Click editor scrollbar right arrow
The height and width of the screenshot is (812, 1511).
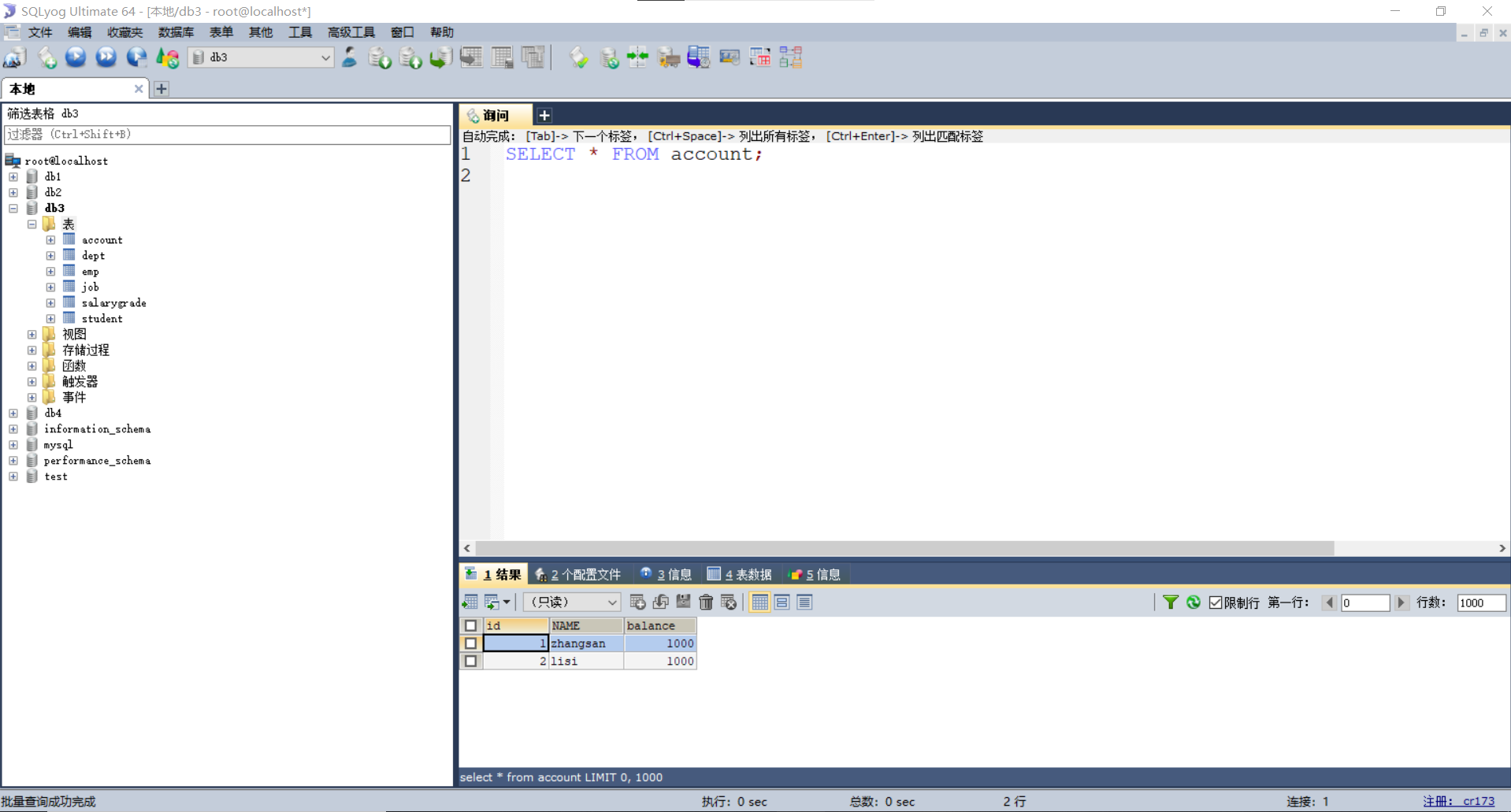[1502, 548]
